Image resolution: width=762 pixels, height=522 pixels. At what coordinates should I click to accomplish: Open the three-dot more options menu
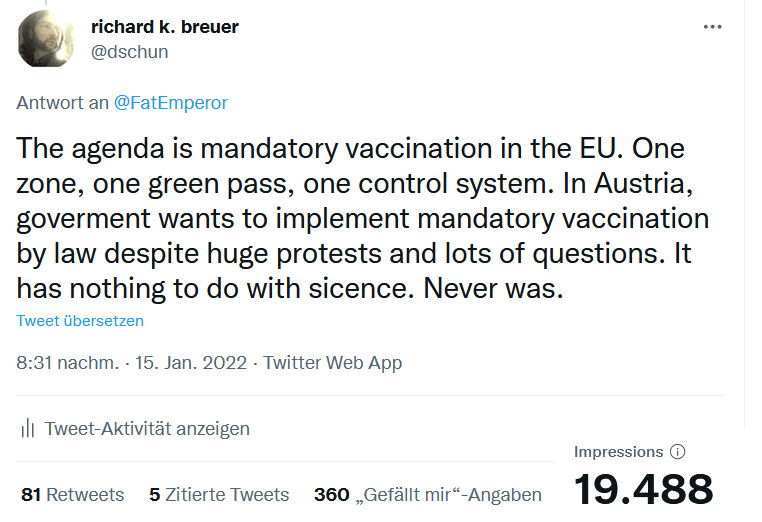coord(712,27)
